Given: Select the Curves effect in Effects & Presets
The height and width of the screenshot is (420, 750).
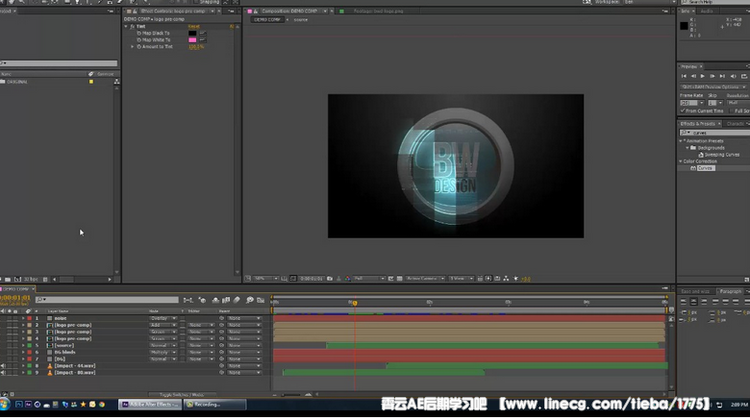Looking at the screenshot, I should coord(706,168).
